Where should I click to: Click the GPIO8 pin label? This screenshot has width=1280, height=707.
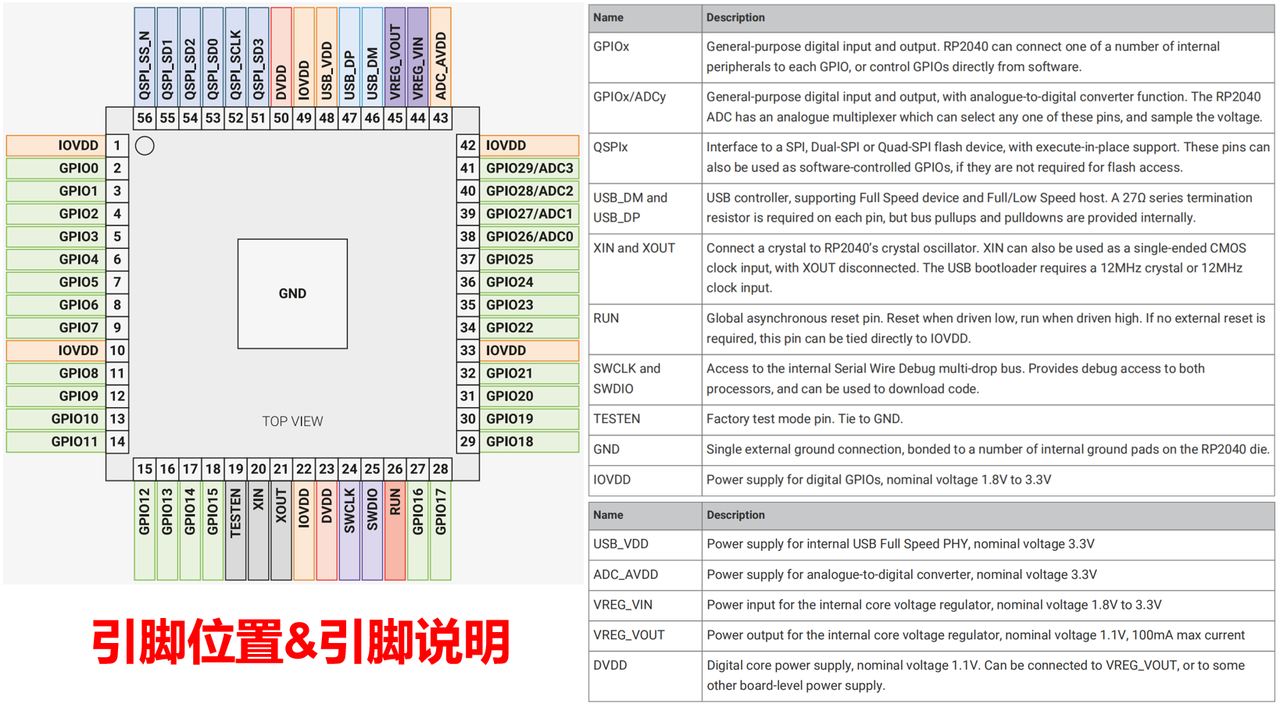click(x=56, y=373)
